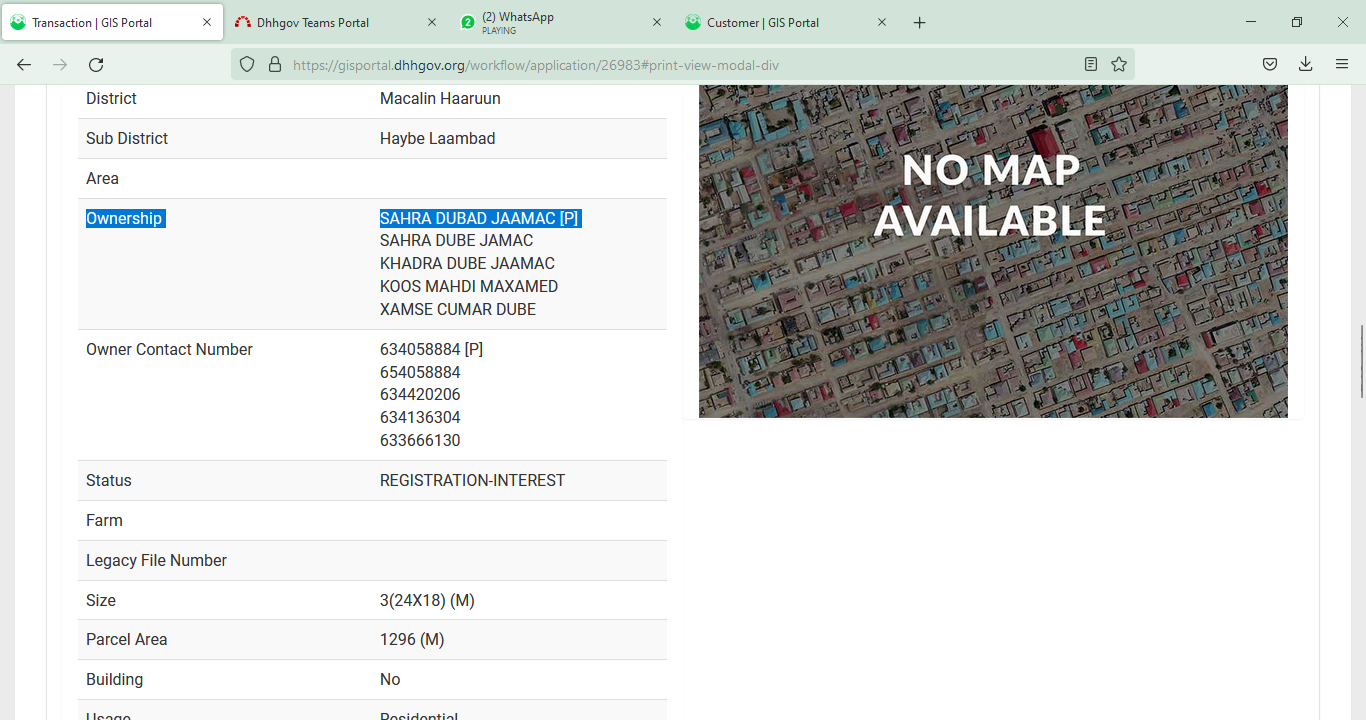The width and height of the screenshot is (1366, 720).
Task: Toggle reader view icon in address bar
Action: (1091, 64)
